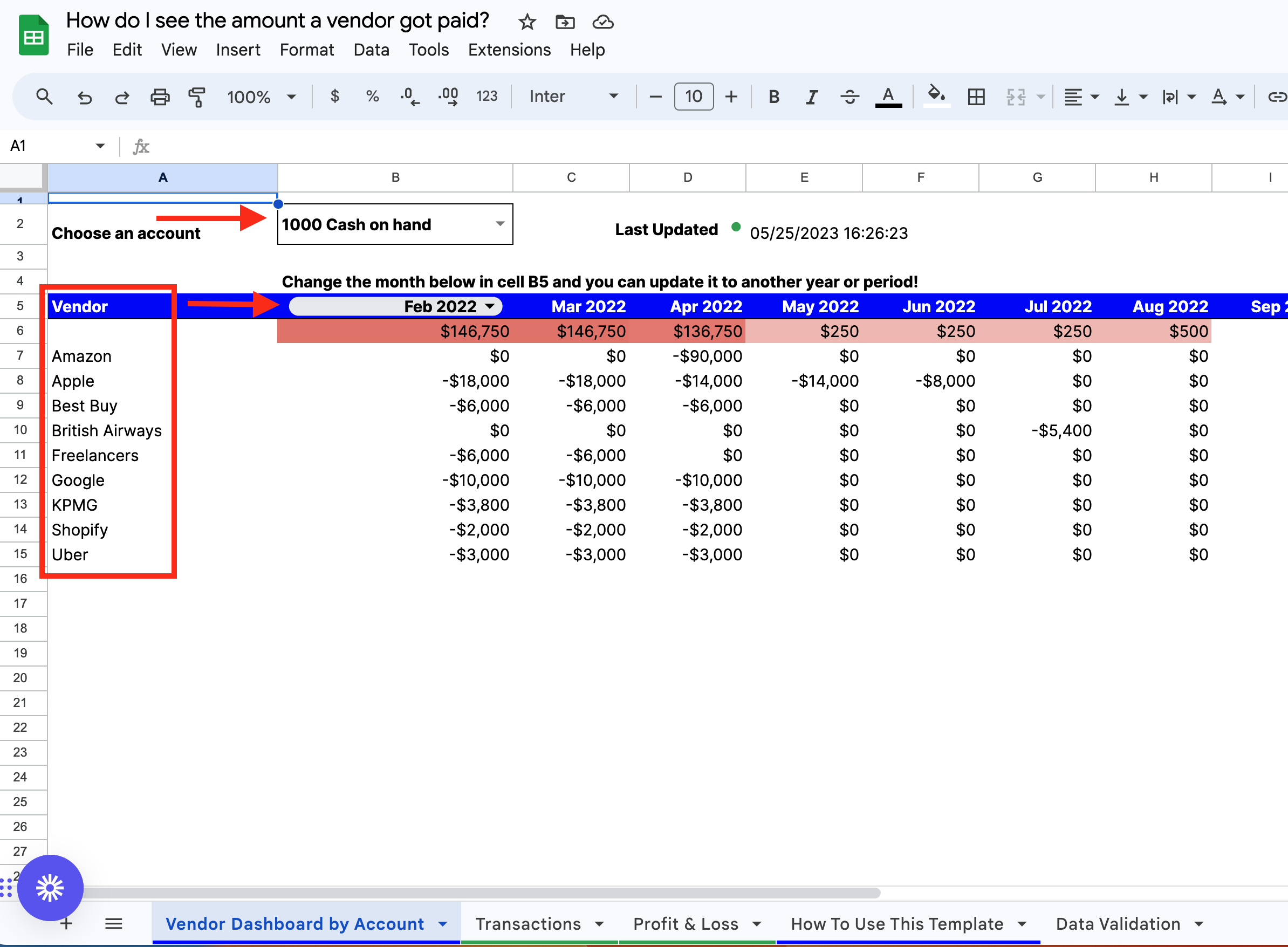Check the cloud save status icon
1288x947 pixels.
[602, 22]
